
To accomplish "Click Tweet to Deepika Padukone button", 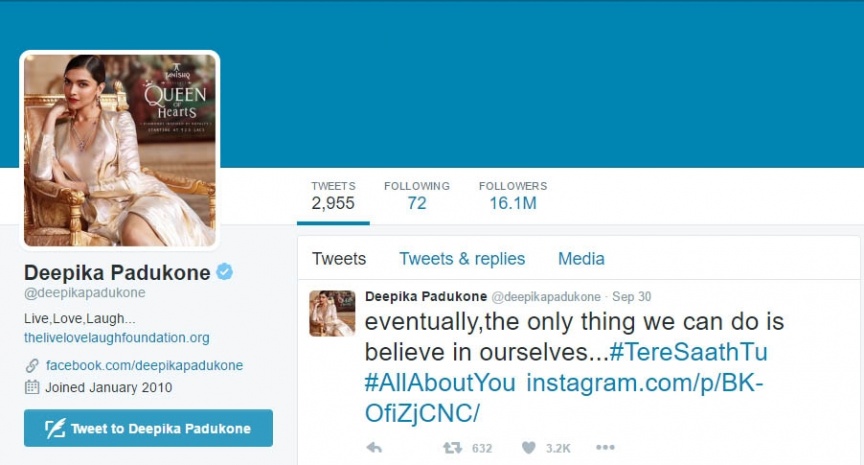I will click(x=148, y=428).
